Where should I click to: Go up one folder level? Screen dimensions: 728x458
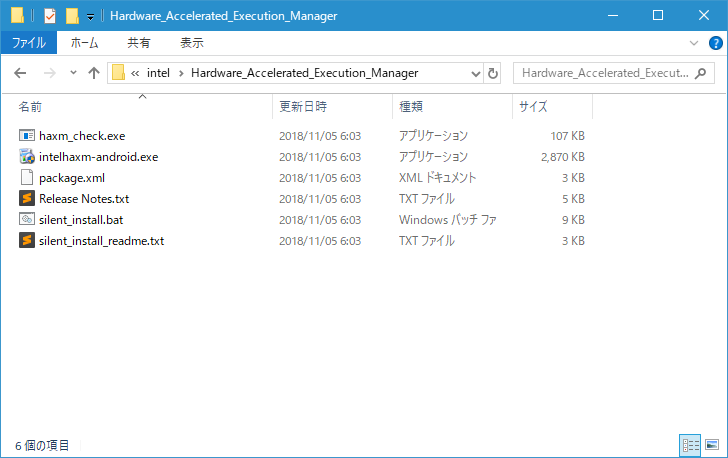tap(94, 73)
